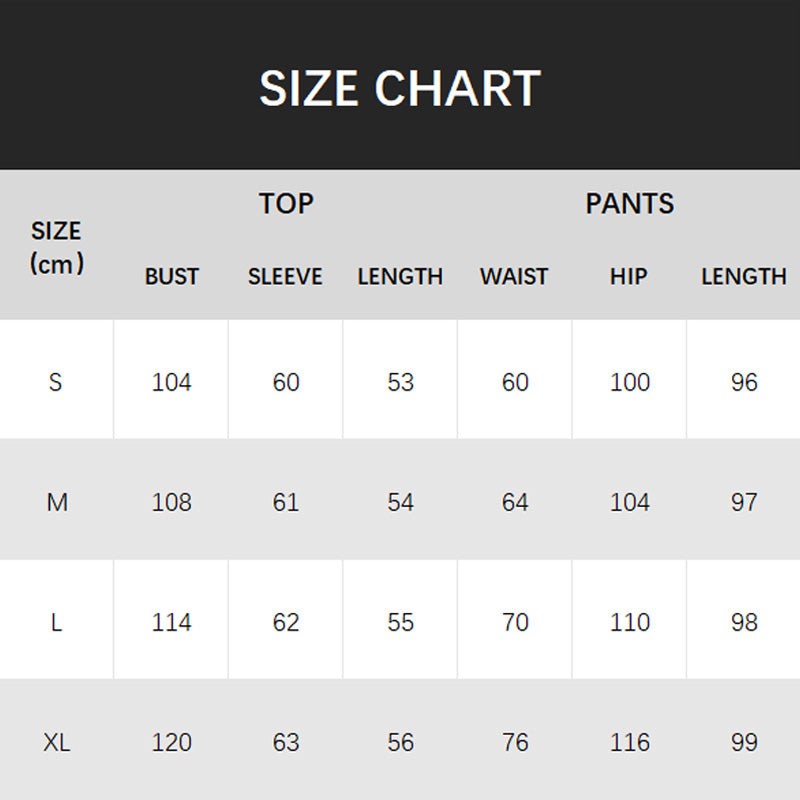Screen dimensions: 800x800
Task: Select the XL size row label
Action: tap(57, 742)
